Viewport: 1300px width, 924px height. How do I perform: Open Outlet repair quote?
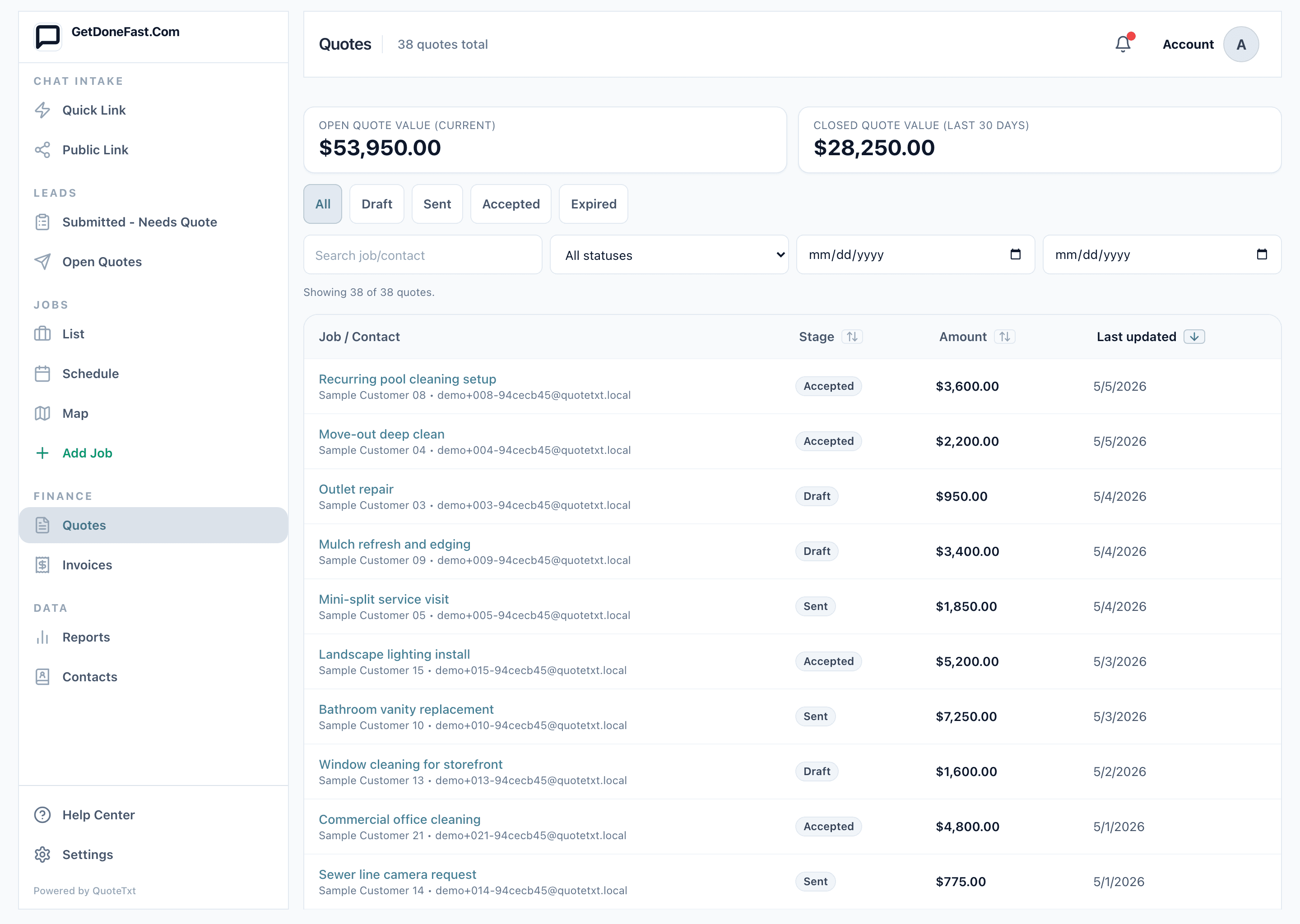click(x=356, y=490)
